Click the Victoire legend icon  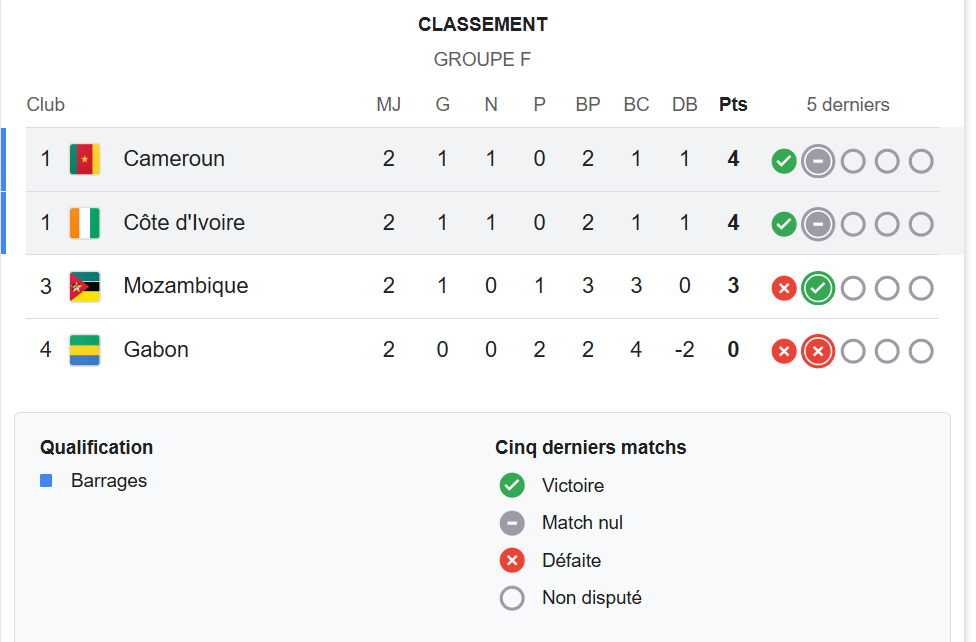pos(512,486)
